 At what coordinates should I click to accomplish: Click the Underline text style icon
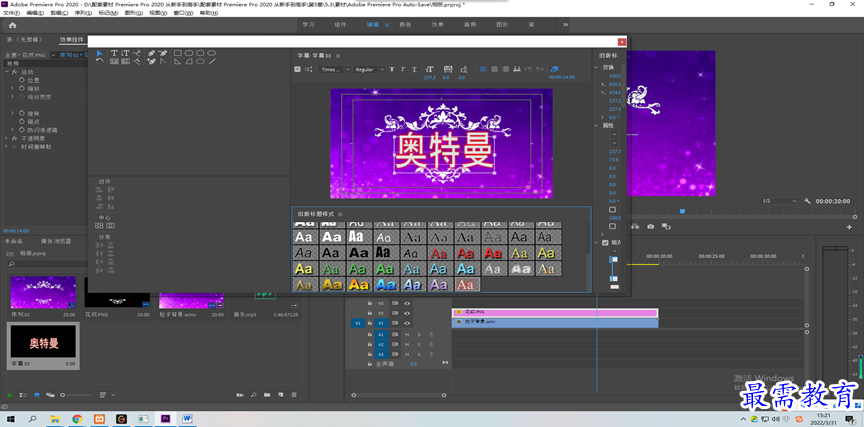(414, 69)
